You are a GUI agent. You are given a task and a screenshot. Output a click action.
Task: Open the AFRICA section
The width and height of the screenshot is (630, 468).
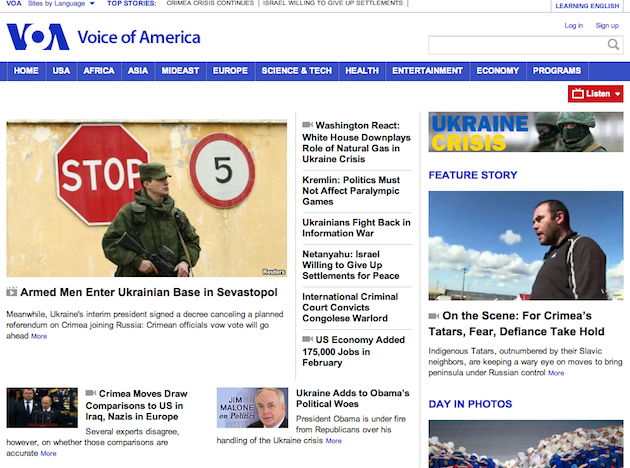coord(99,71)
